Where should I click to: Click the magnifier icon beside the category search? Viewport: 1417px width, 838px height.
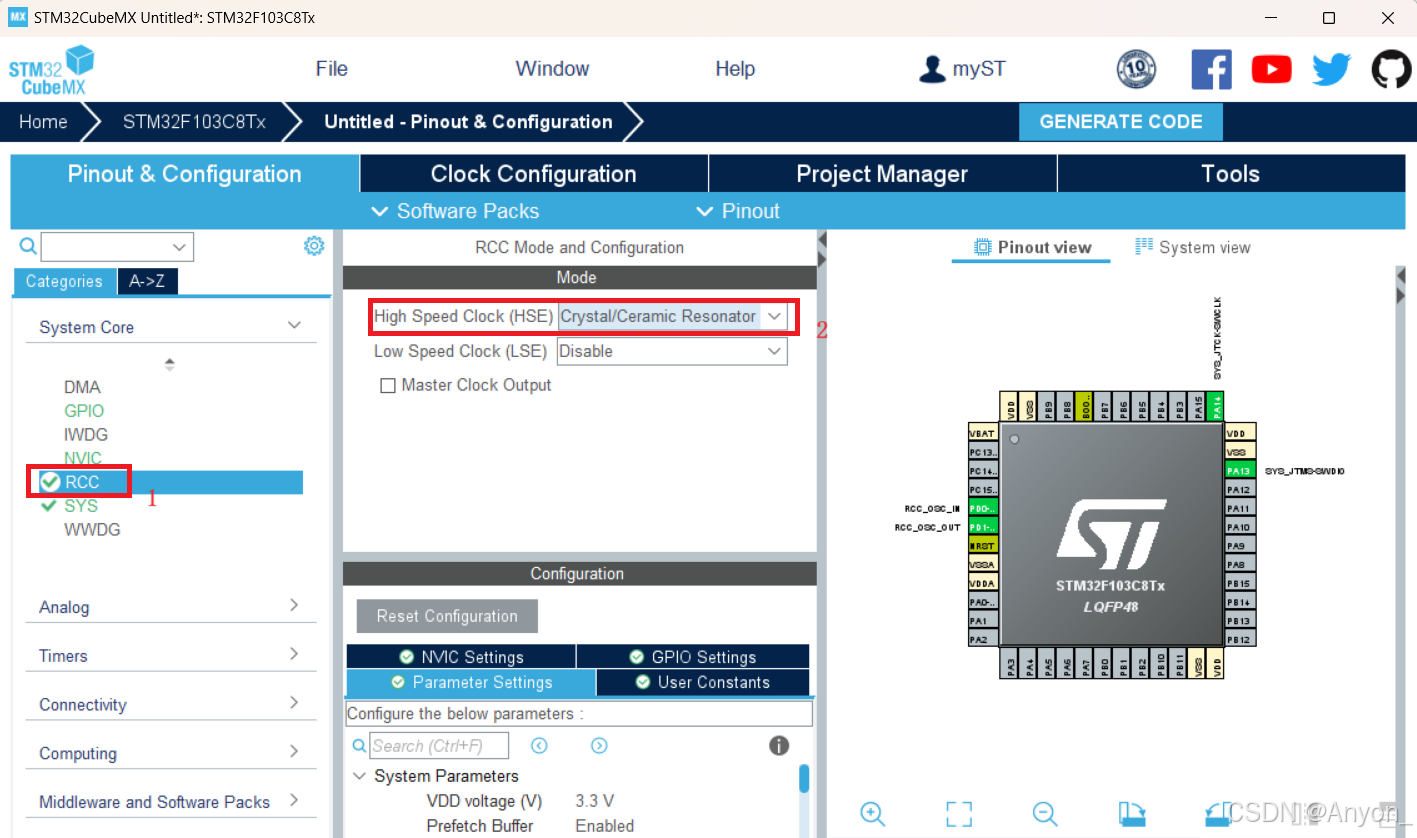pyautogui.click(x=28, y=246)
